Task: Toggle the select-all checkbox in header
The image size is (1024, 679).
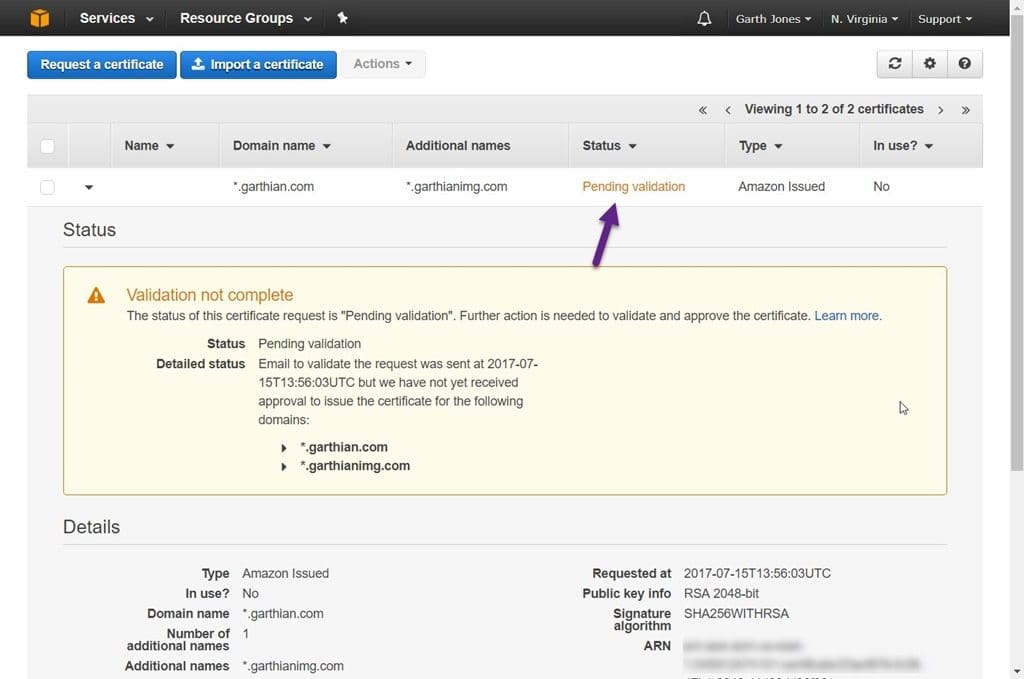Action: pyautogui.click(x=47, y=146)
